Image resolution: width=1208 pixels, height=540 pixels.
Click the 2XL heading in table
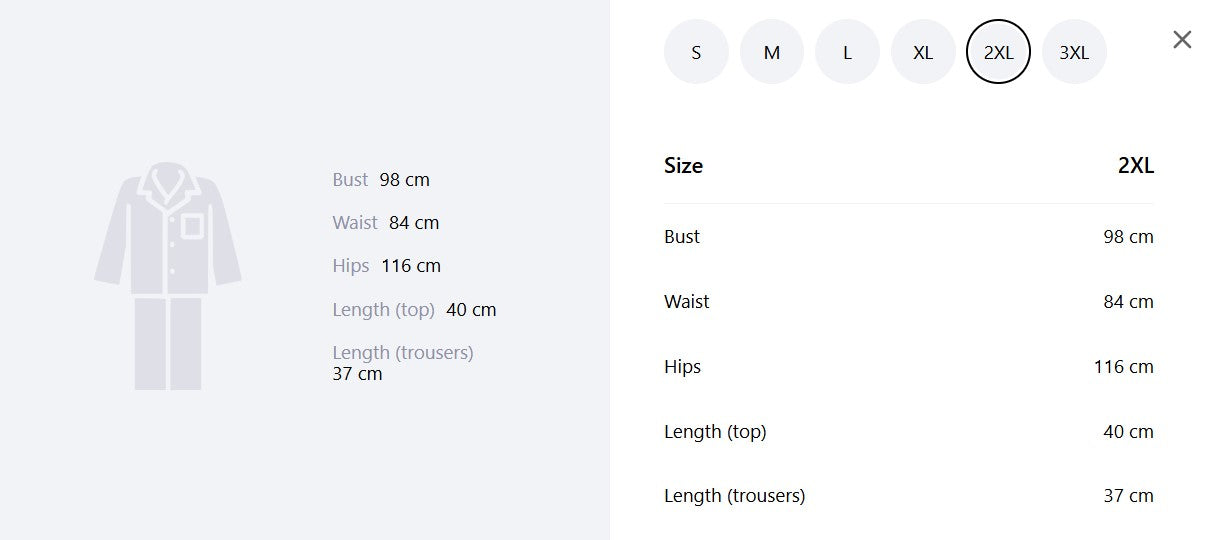(1136, 166)
